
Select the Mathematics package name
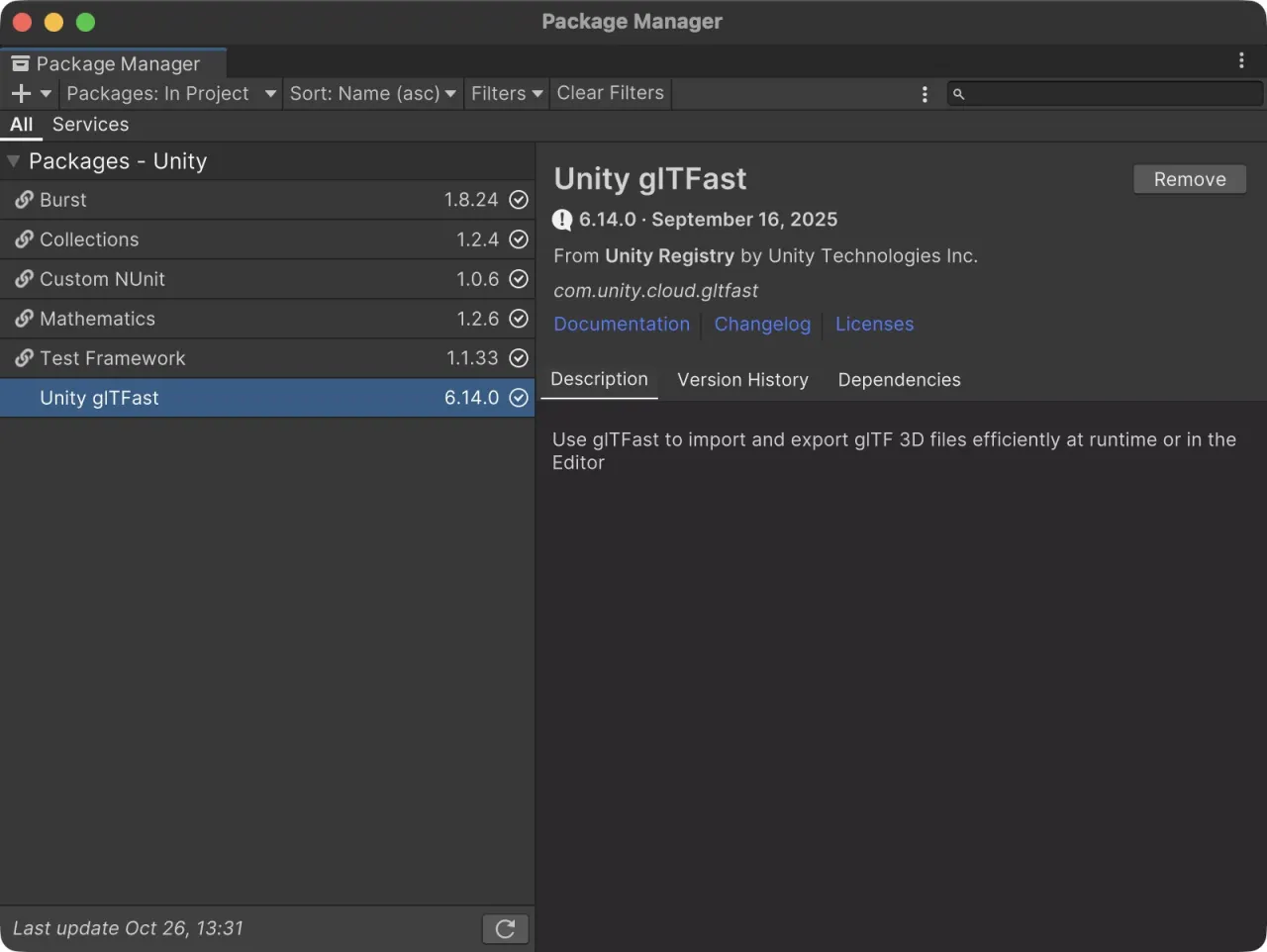(97, 319)
